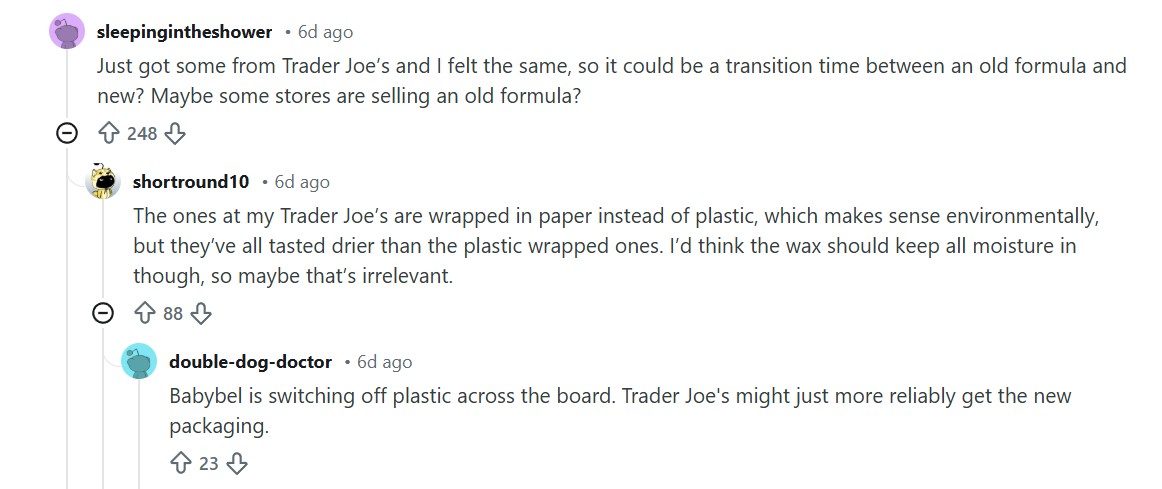Open double-dog-doctor's user profile

coord(250,361)
